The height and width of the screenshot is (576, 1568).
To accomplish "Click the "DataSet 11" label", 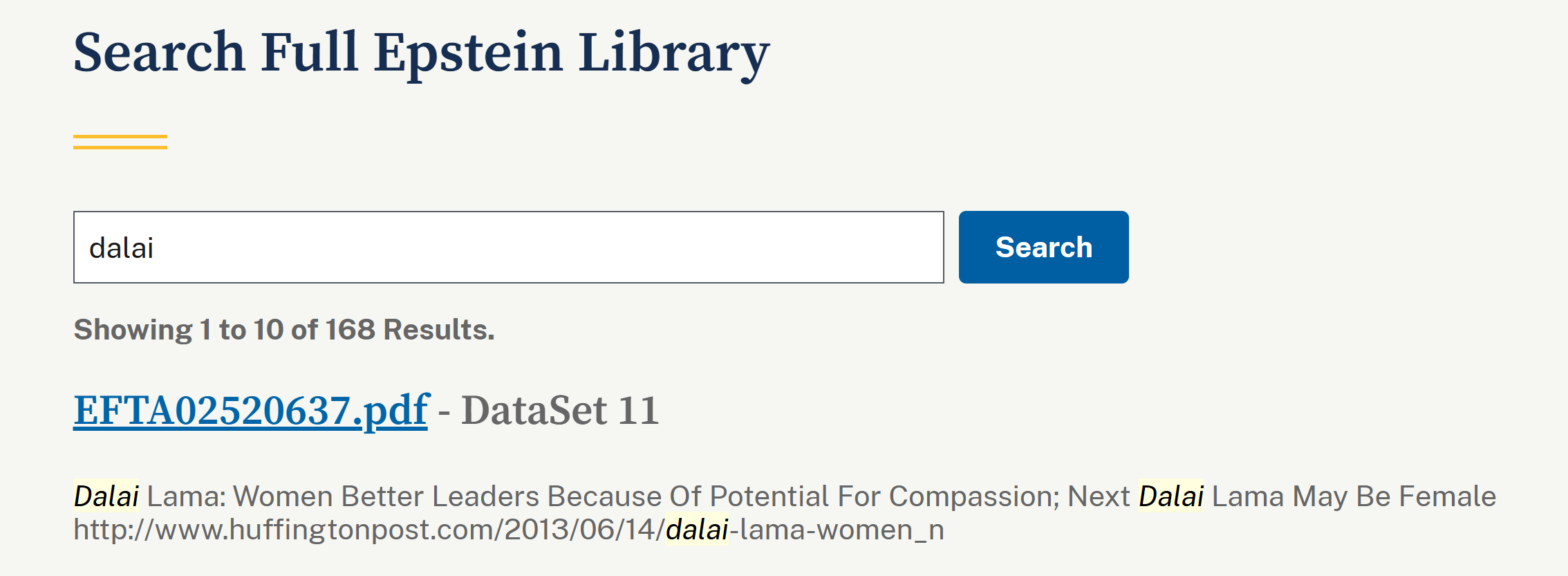I will click(x=560, y=410).
